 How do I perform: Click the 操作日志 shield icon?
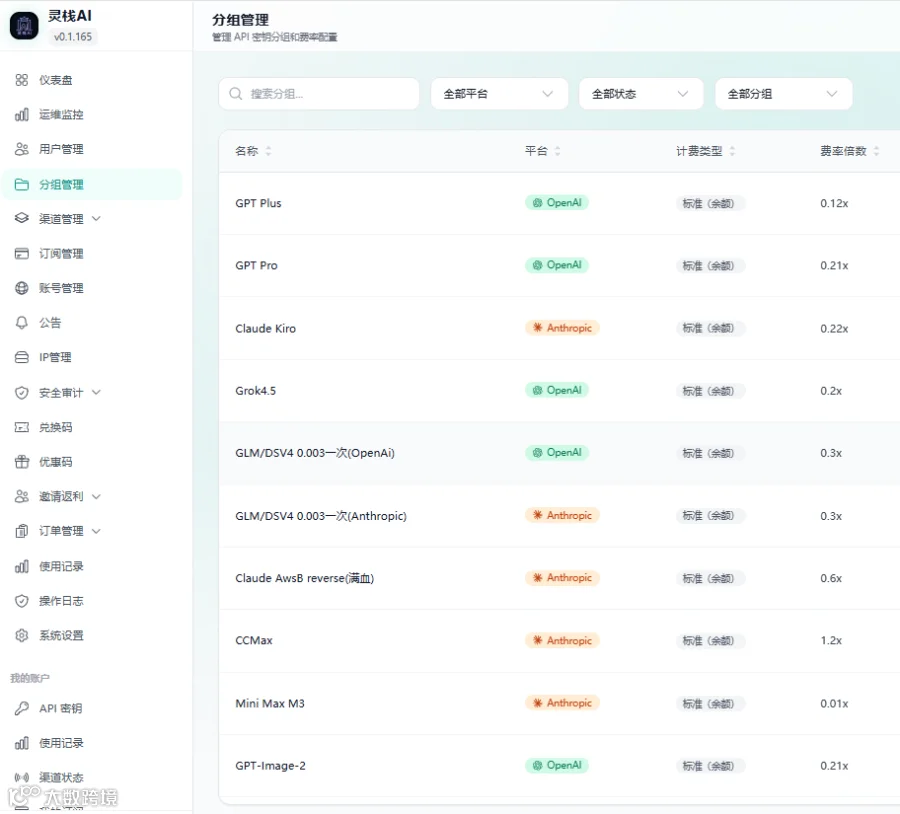pos(22,601)
